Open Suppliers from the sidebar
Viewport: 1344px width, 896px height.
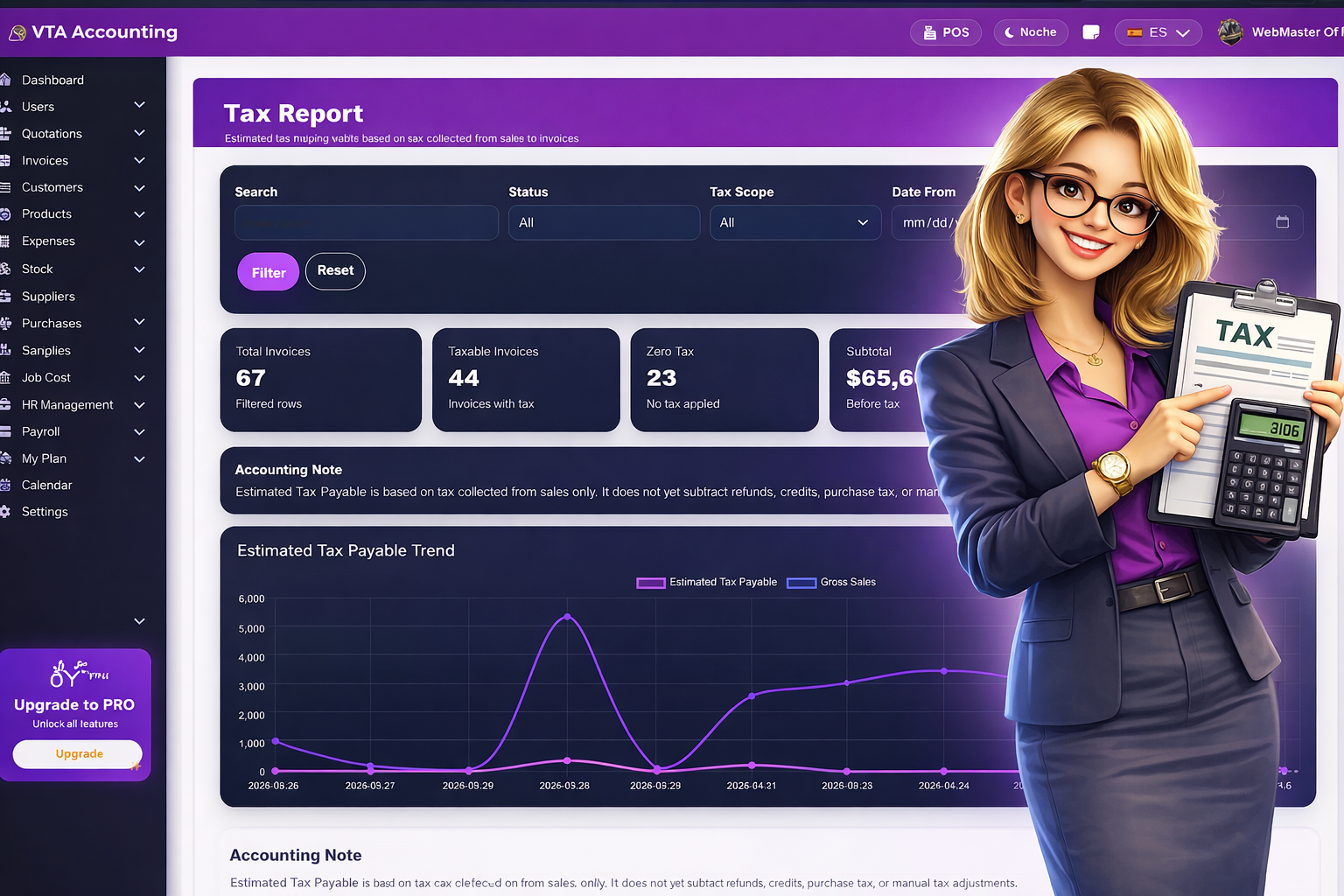pyautogui.click(x=48, y=297)
